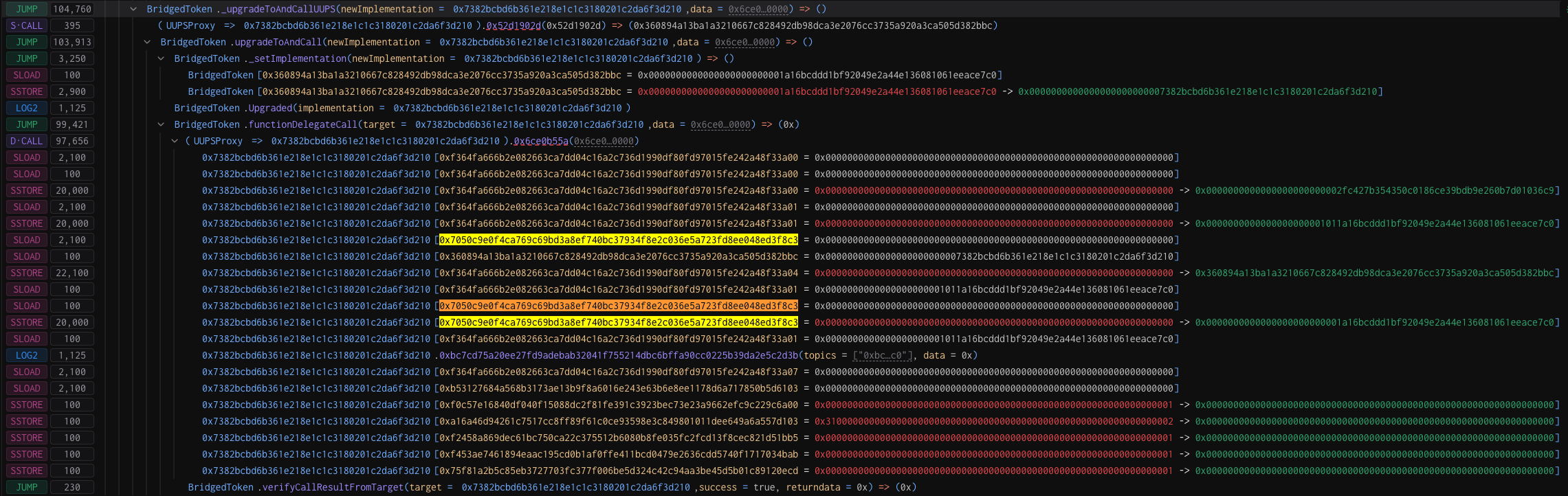Collapse the _upgradeToAndCallUUPS call row
Viewport: 1568px width, 496px height.
[x=133, y=9]
